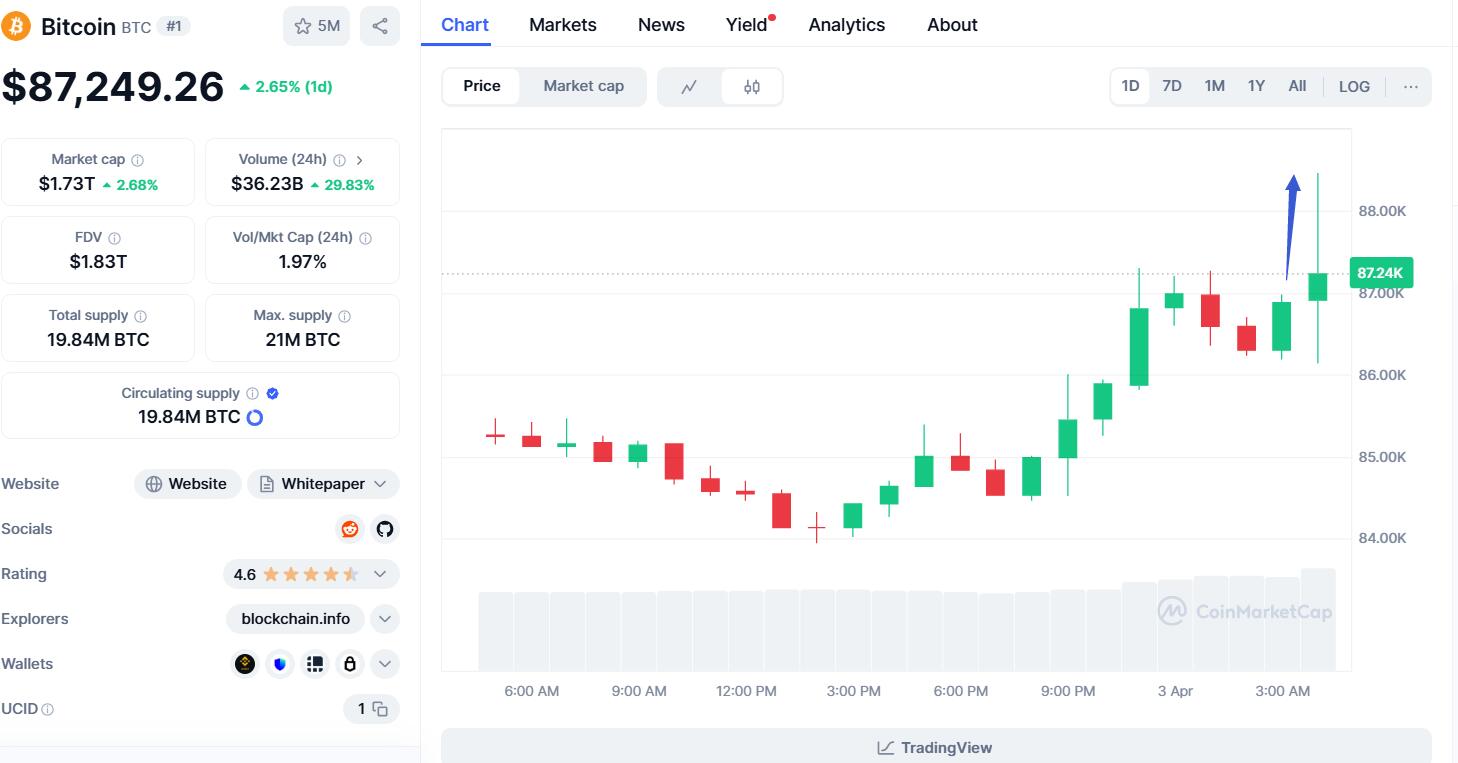The image size is (1458, 763).
Task: Select the 7D time range
Action: [1172, 86]
